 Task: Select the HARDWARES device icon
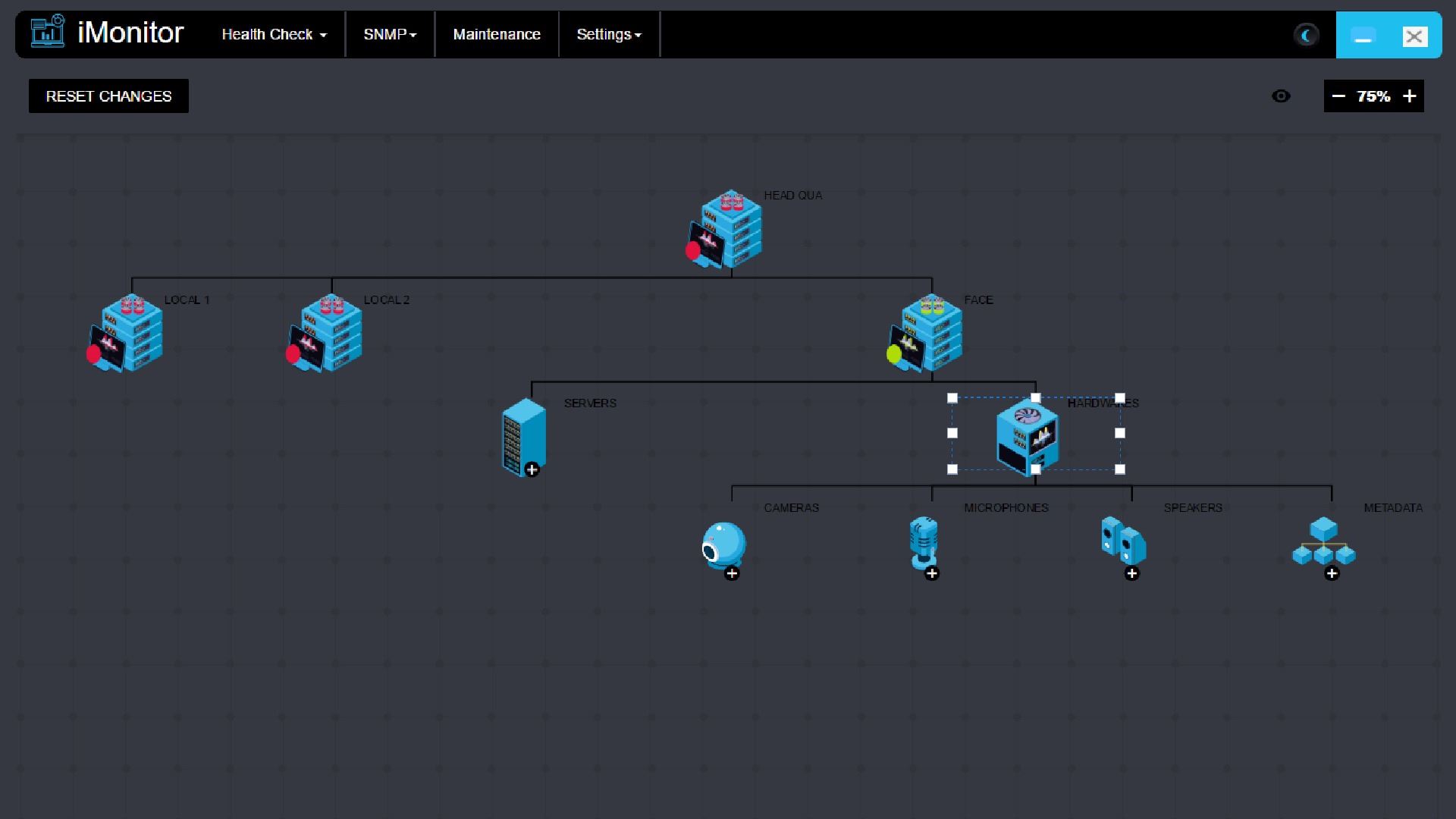coord(1028,438)
